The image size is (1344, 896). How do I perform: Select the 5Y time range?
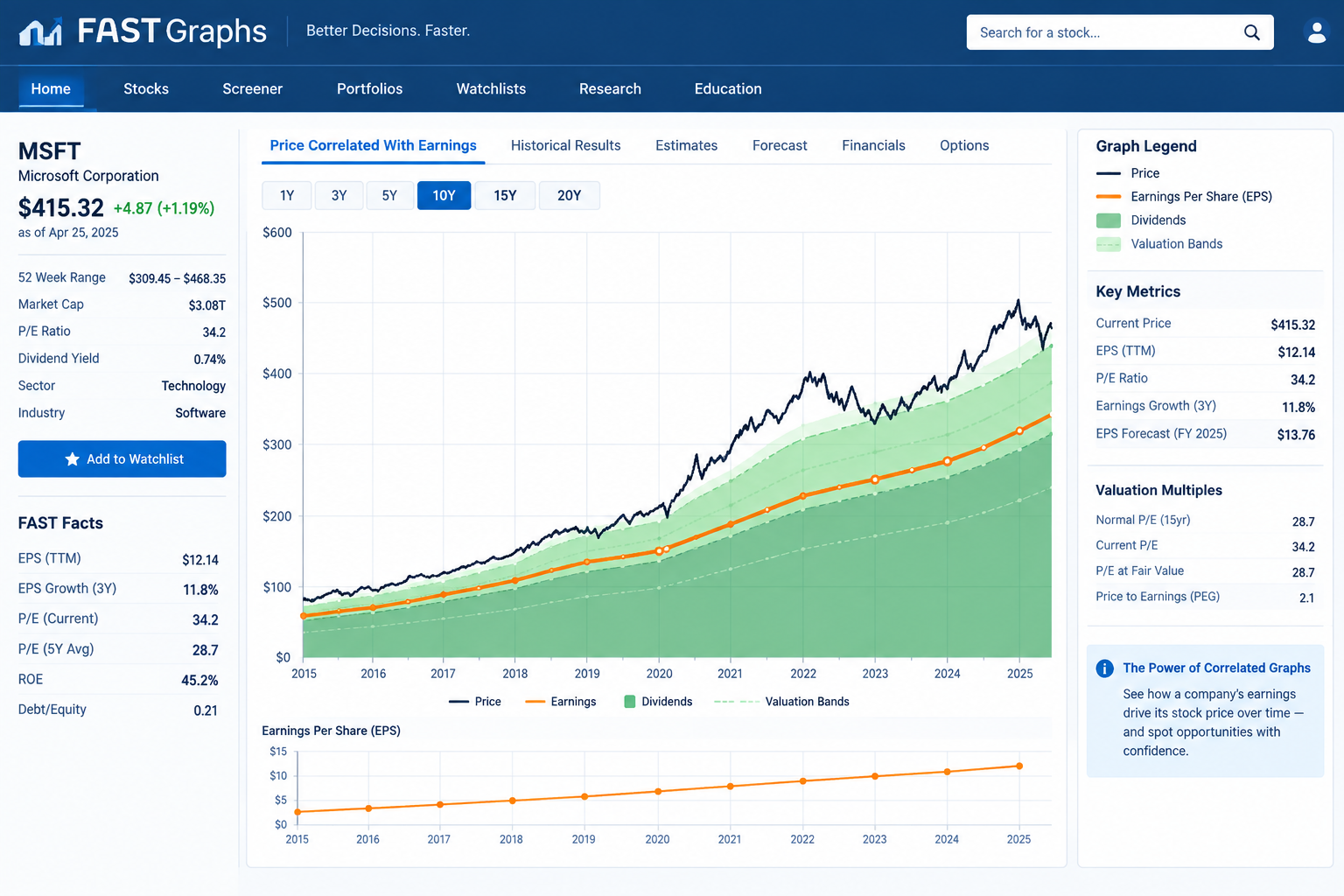[389, 196]
